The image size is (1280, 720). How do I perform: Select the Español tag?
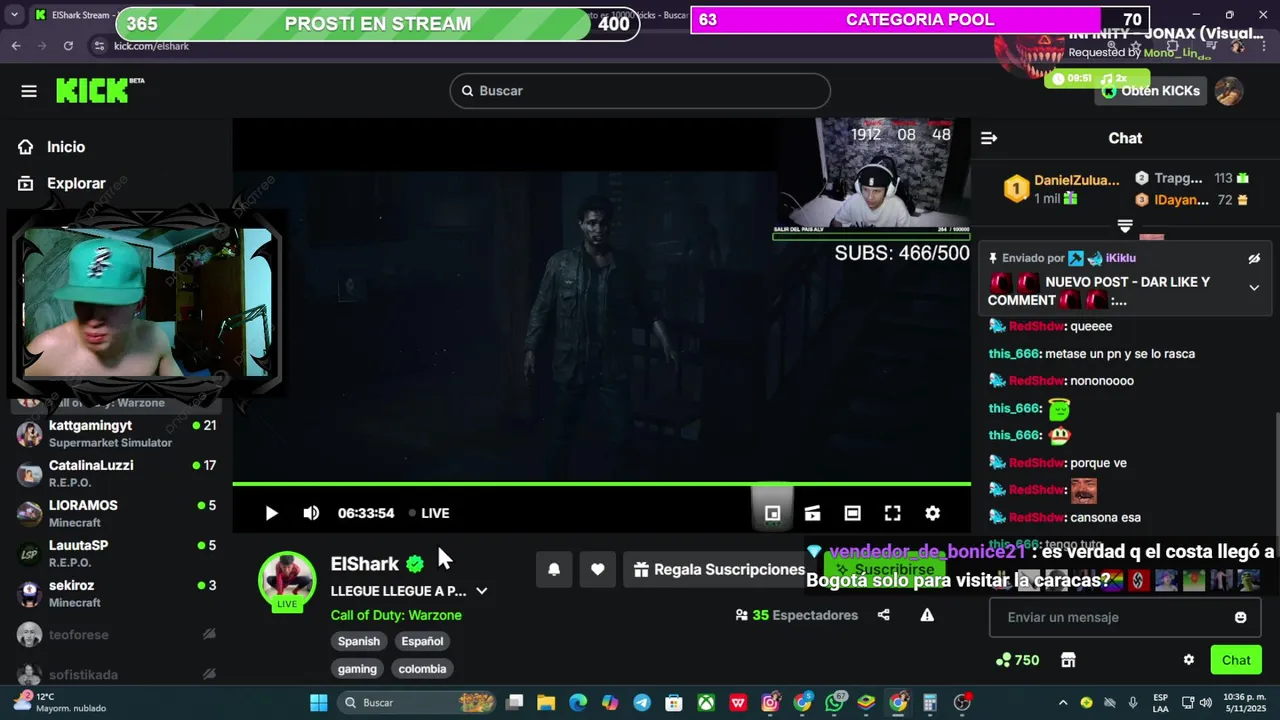click(x=422, y=641)
